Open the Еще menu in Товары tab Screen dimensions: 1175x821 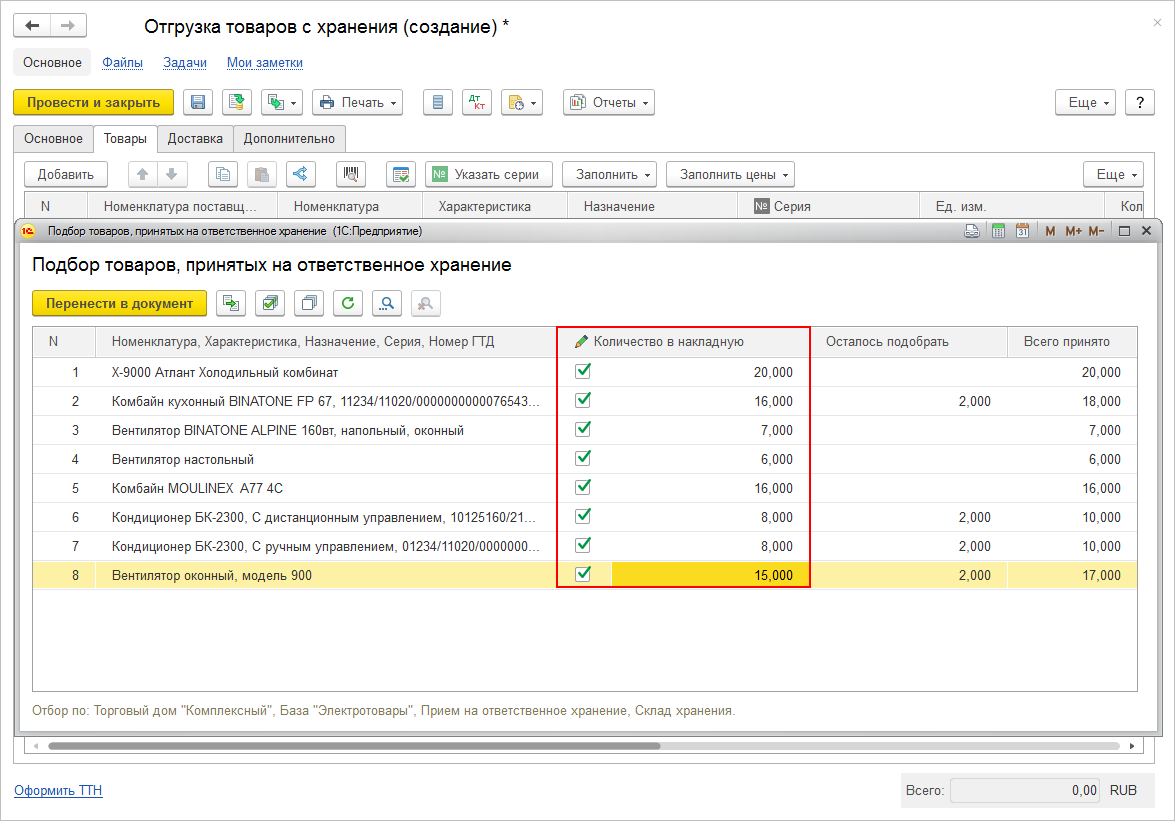[1114, 175]
